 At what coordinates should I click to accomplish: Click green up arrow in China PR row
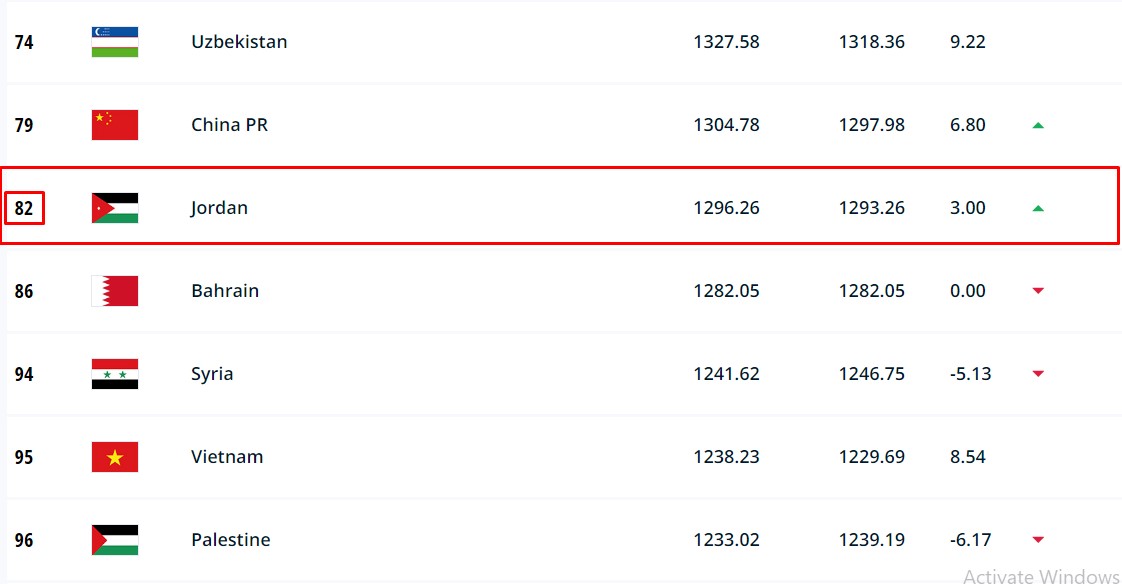click(1038, 125)
